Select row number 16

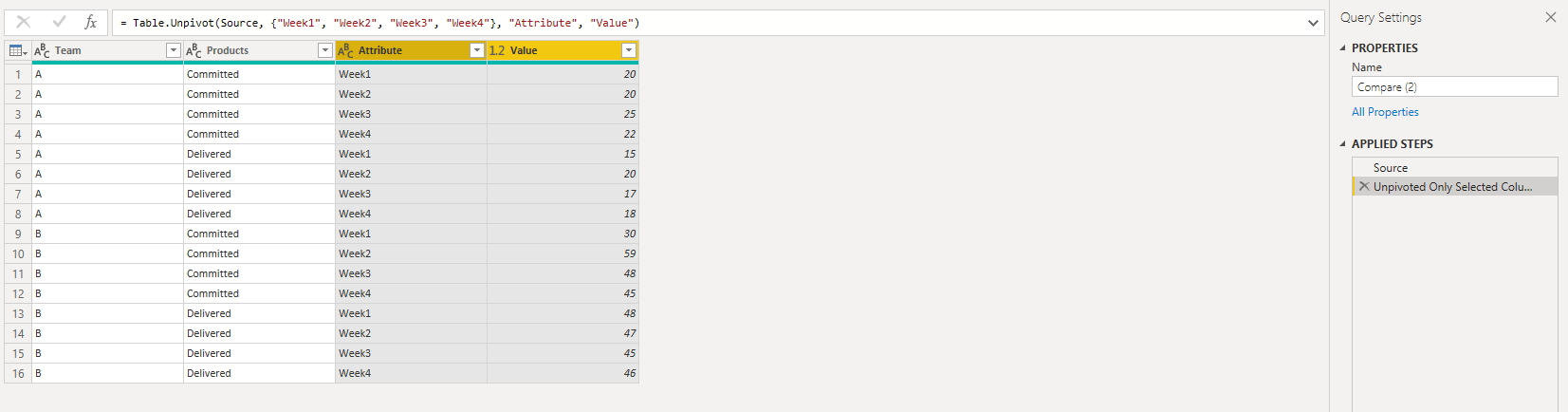tap(18, 373)
